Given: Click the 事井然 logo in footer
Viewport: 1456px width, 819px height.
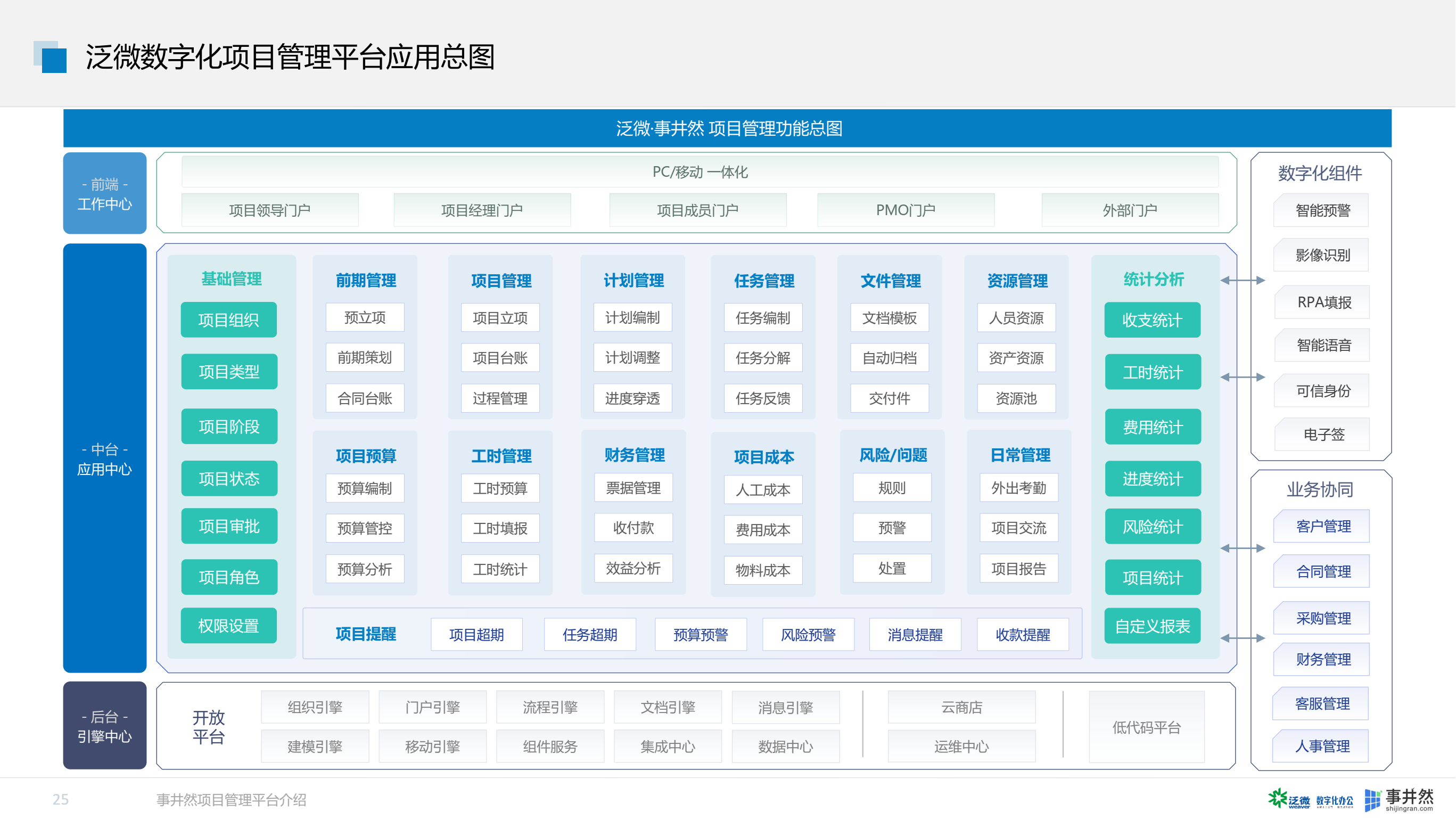Looking at the screenshot, I should (1400, 800).
